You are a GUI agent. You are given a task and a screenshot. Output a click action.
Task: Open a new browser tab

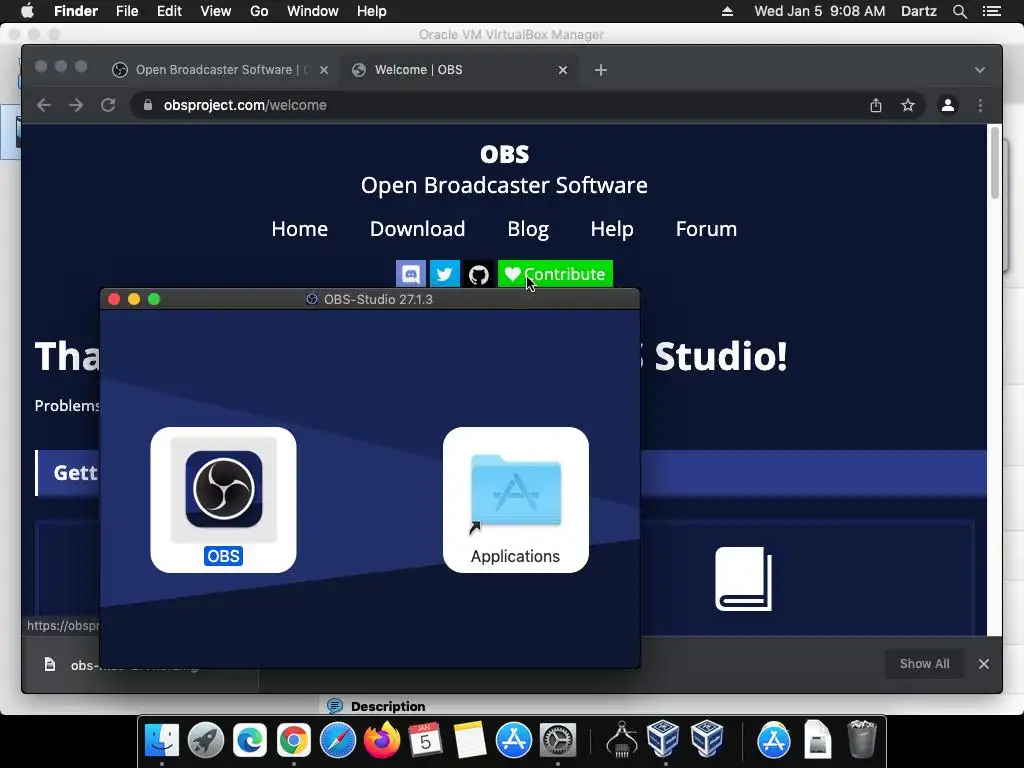pos(601,70)
